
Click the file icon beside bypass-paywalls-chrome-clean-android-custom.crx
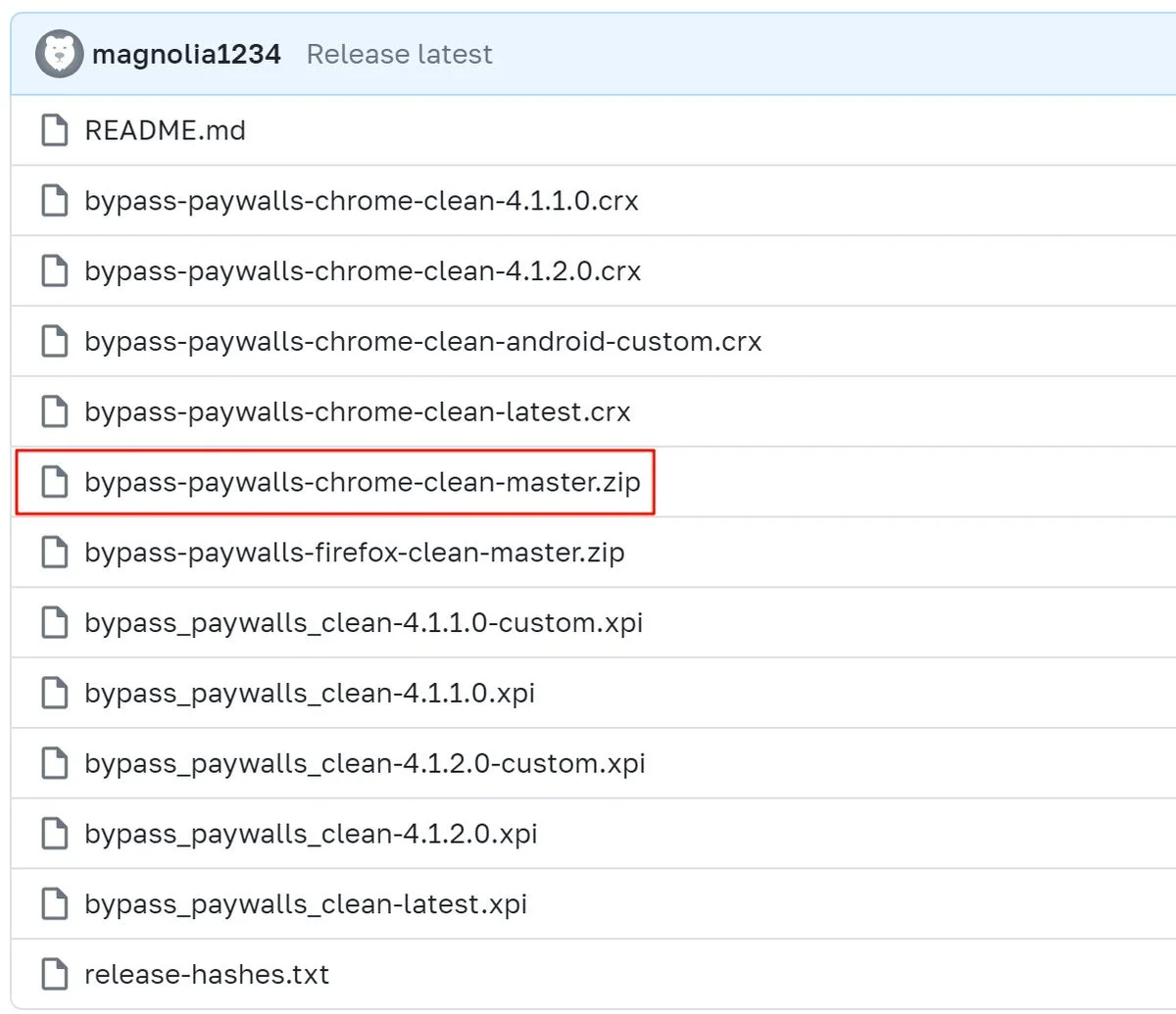tap(54, 341)
